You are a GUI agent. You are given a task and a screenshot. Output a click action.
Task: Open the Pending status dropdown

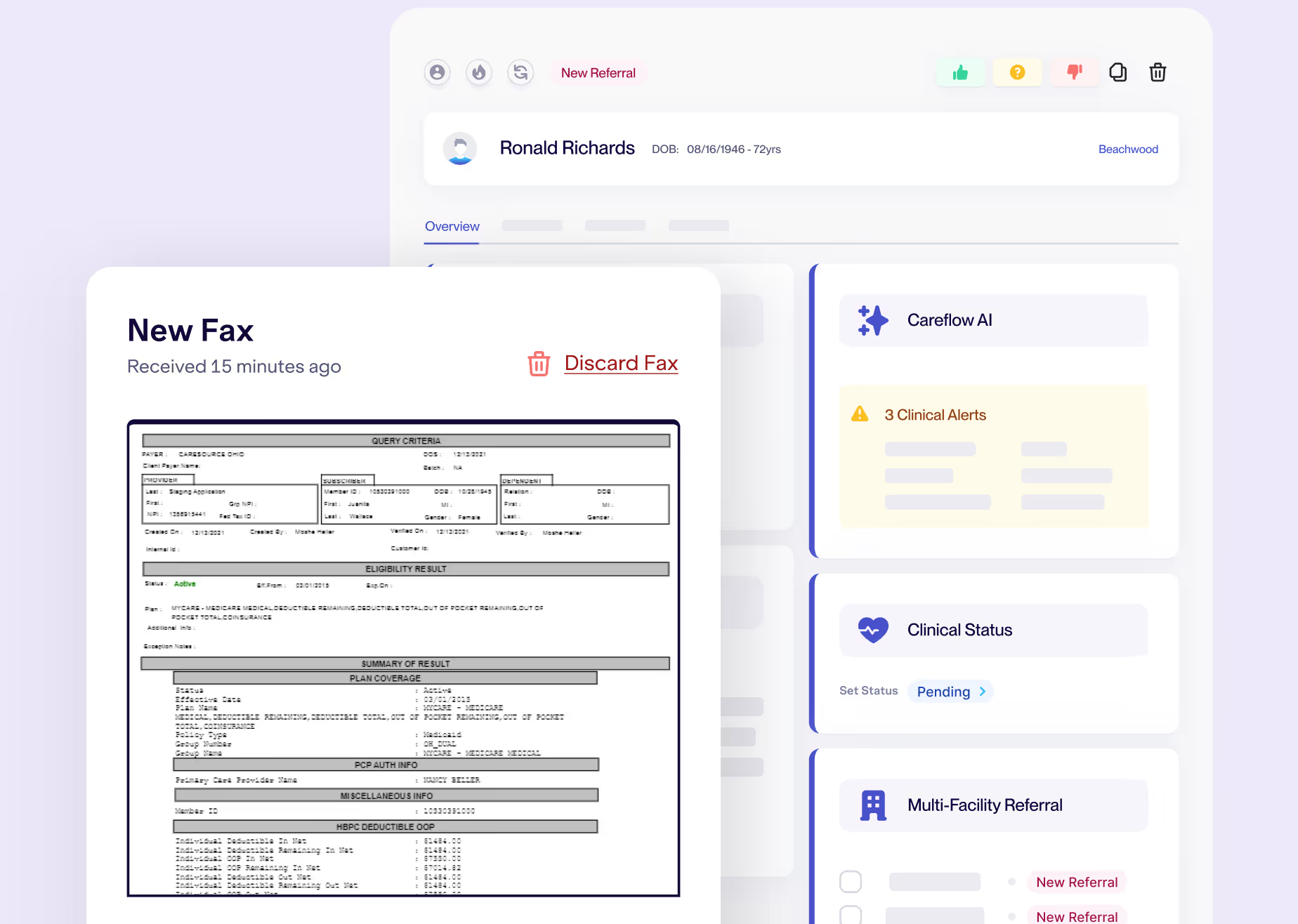tap(950, 692)
